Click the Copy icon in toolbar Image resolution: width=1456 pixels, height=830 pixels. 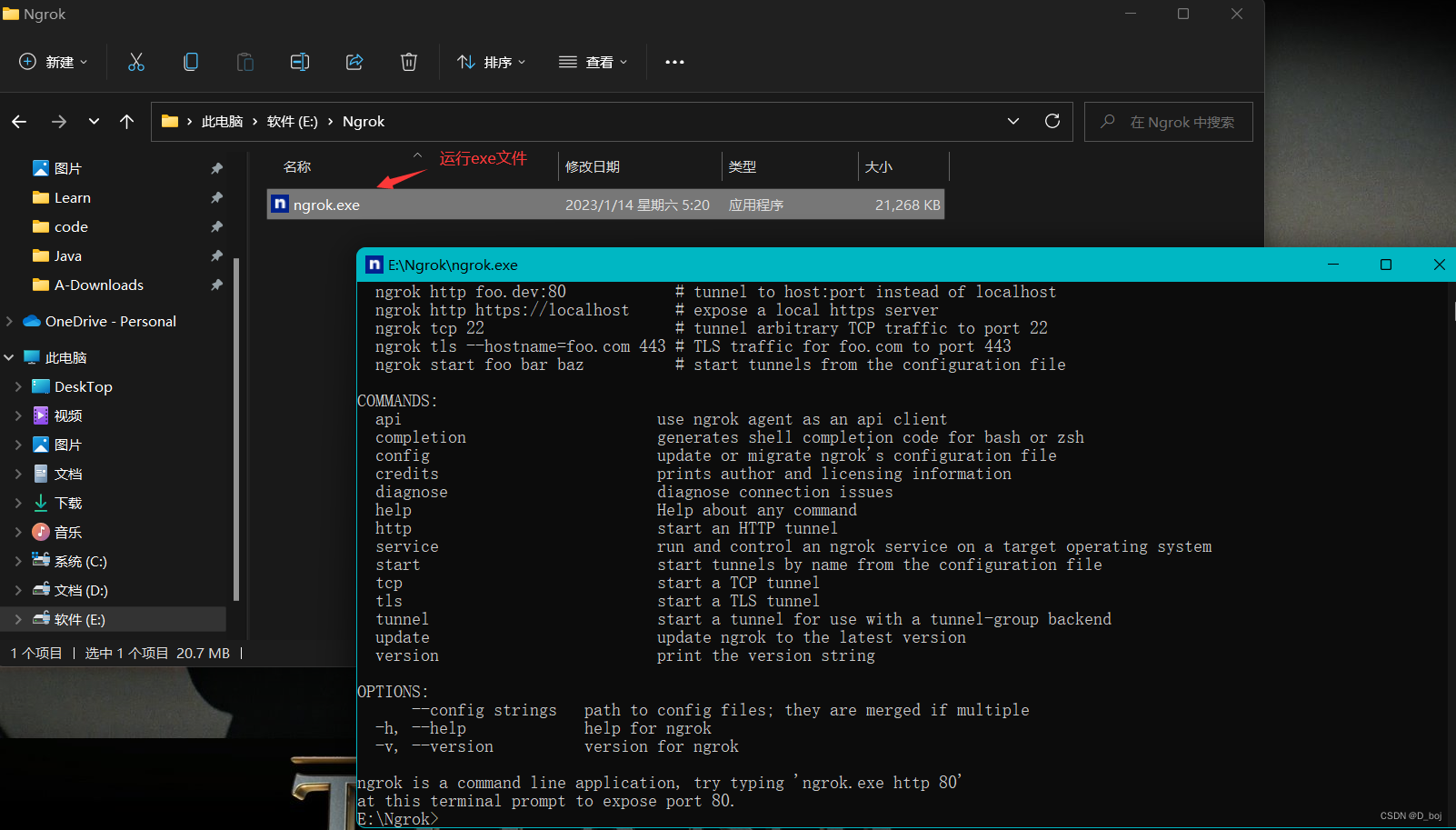pyautogui.click(x=191, y=62)
